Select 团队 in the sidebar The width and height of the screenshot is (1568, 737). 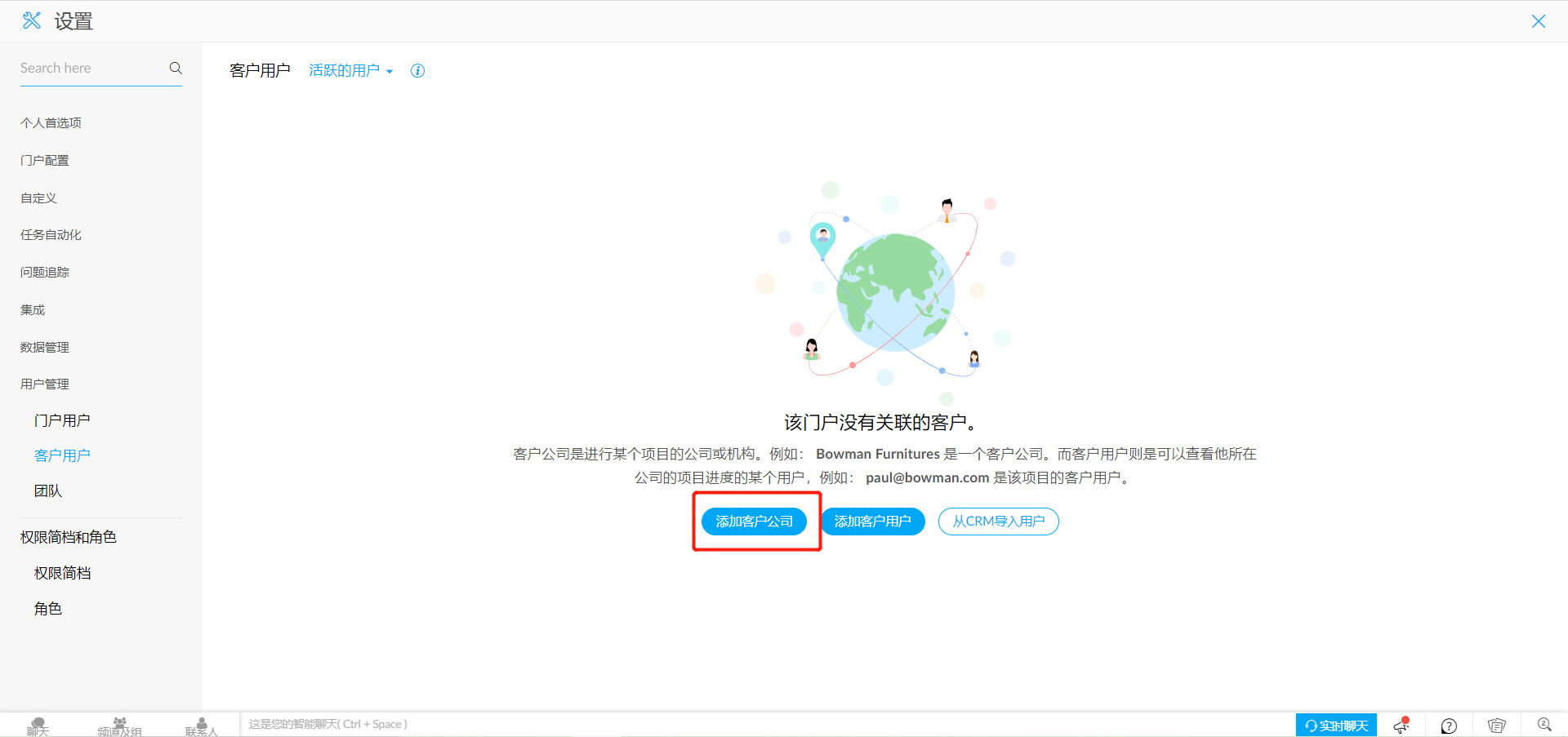(x=48, y=491)
